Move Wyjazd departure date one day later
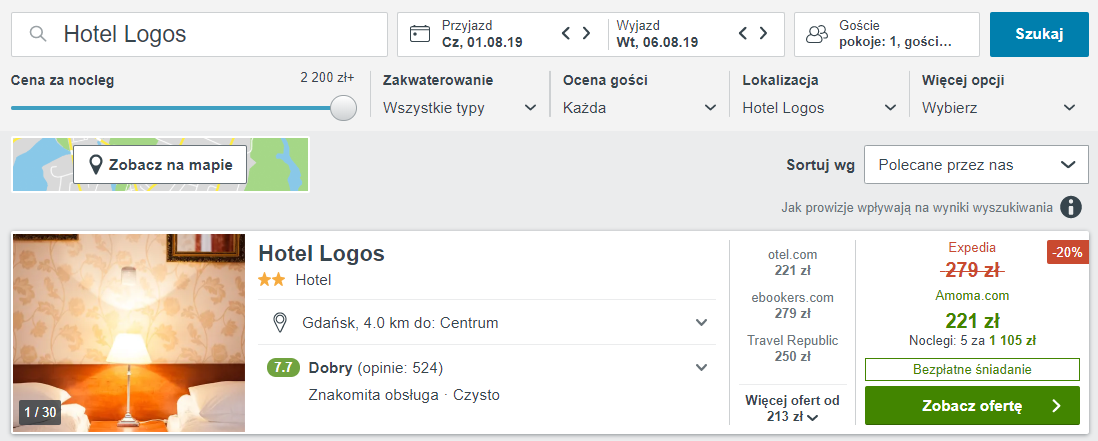This screenshot has height=441, width=1098. 763,33
